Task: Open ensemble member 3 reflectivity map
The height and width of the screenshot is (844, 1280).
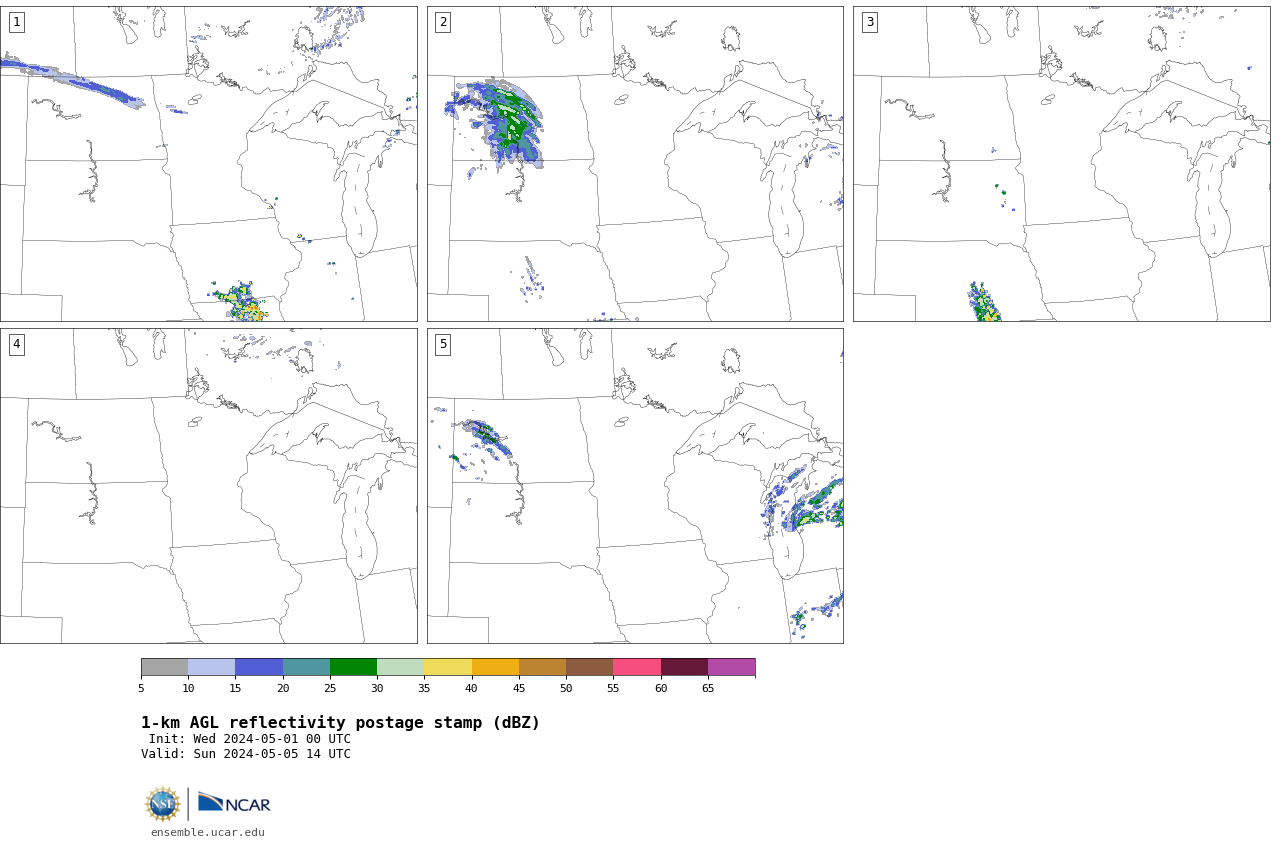Action: coord(1061,164)
